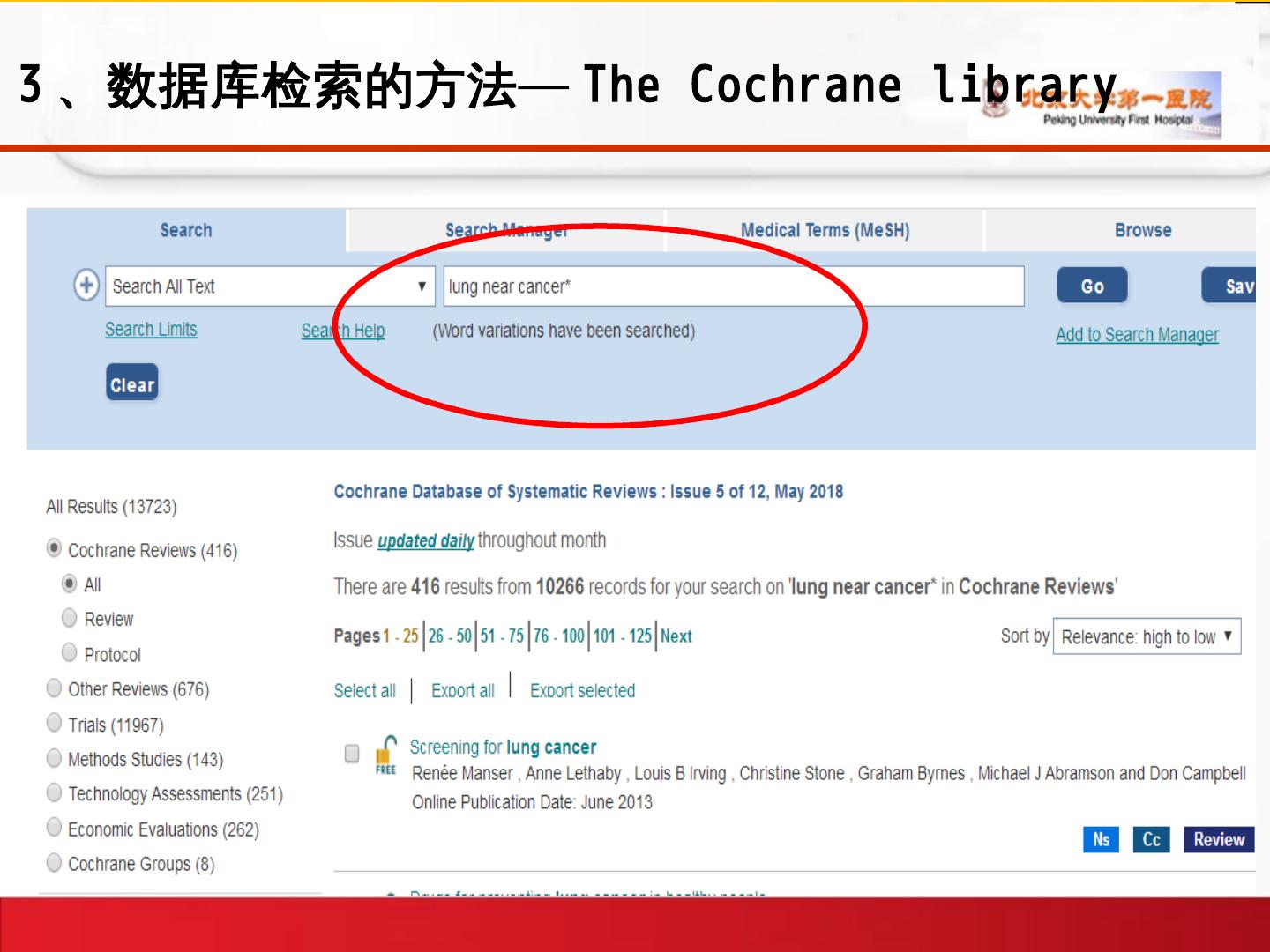The width and height of the screenshot is (1270, 952).
Task: Open the Medical Terms (MeSH) tab
Action: pos(825,231)
